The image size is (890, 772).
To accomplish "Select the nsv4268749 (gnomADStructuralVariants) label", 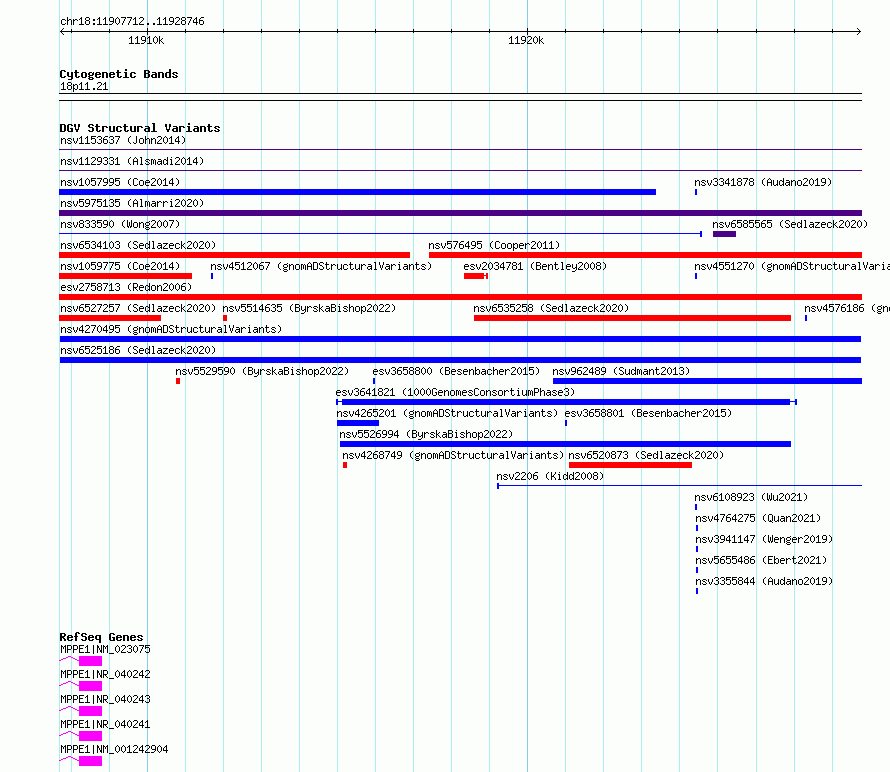I will coord(453,455).
